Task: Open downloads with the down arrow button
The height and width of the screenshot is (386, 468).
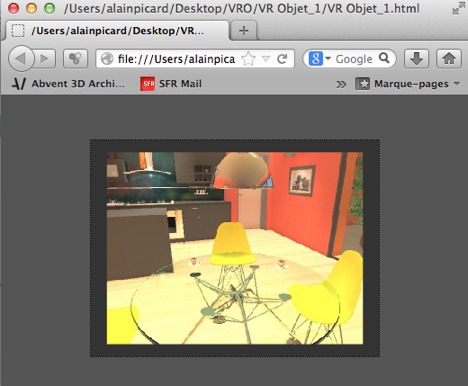Action: (416, 59)
